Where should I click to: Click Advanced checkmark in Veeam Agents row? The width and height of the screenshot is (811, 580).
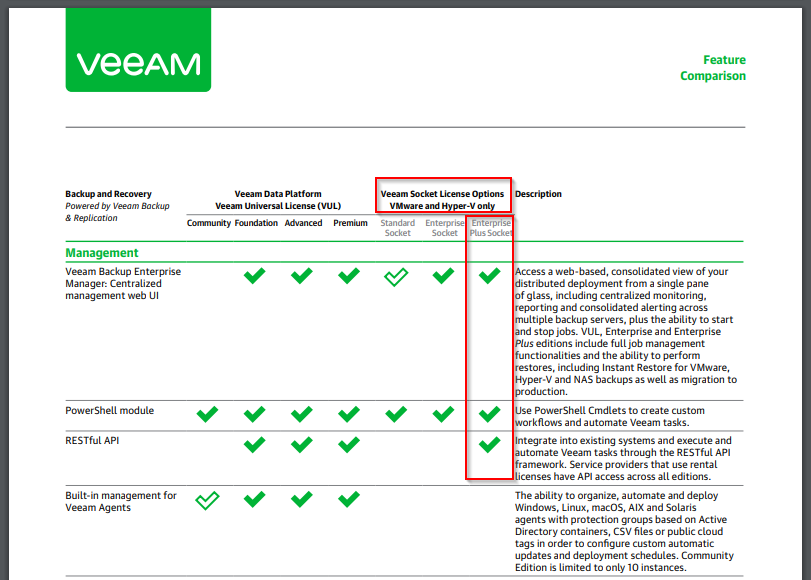tap(302, 499)
